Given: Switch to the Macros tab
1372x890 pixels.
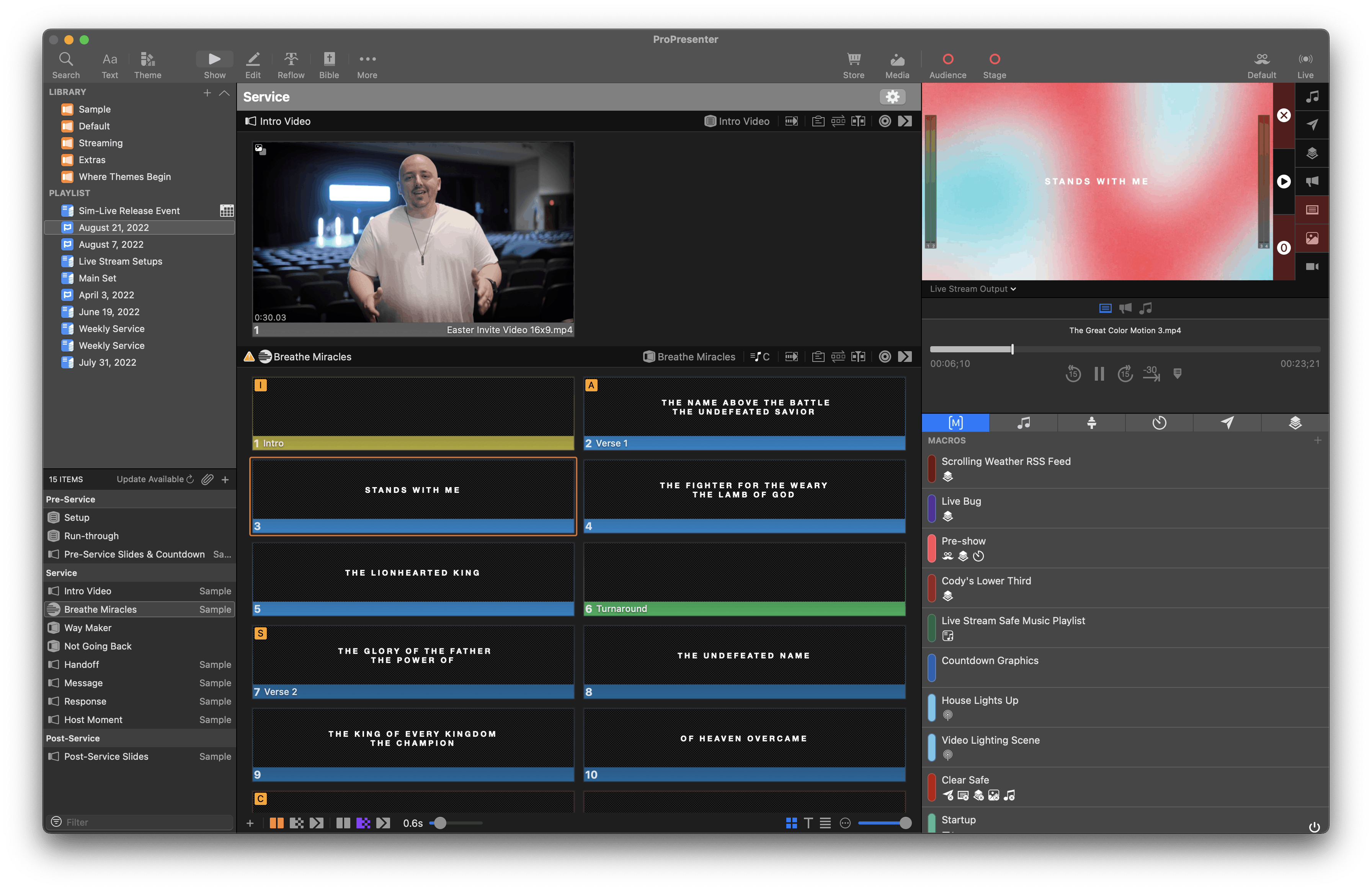Looking at the screenshot, I should pyautogui.click(x=955, y=423).
